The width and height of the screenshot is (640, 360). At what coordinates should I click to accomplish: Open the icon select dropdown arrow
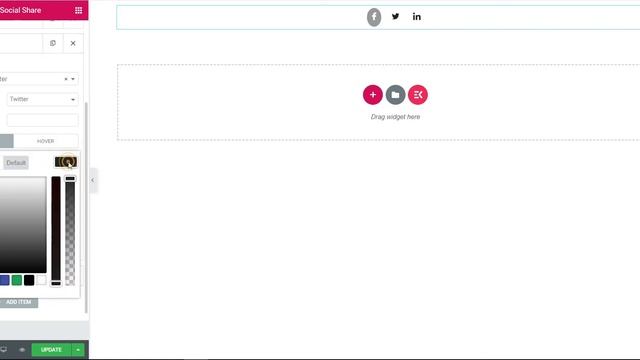tap(73, 79)
